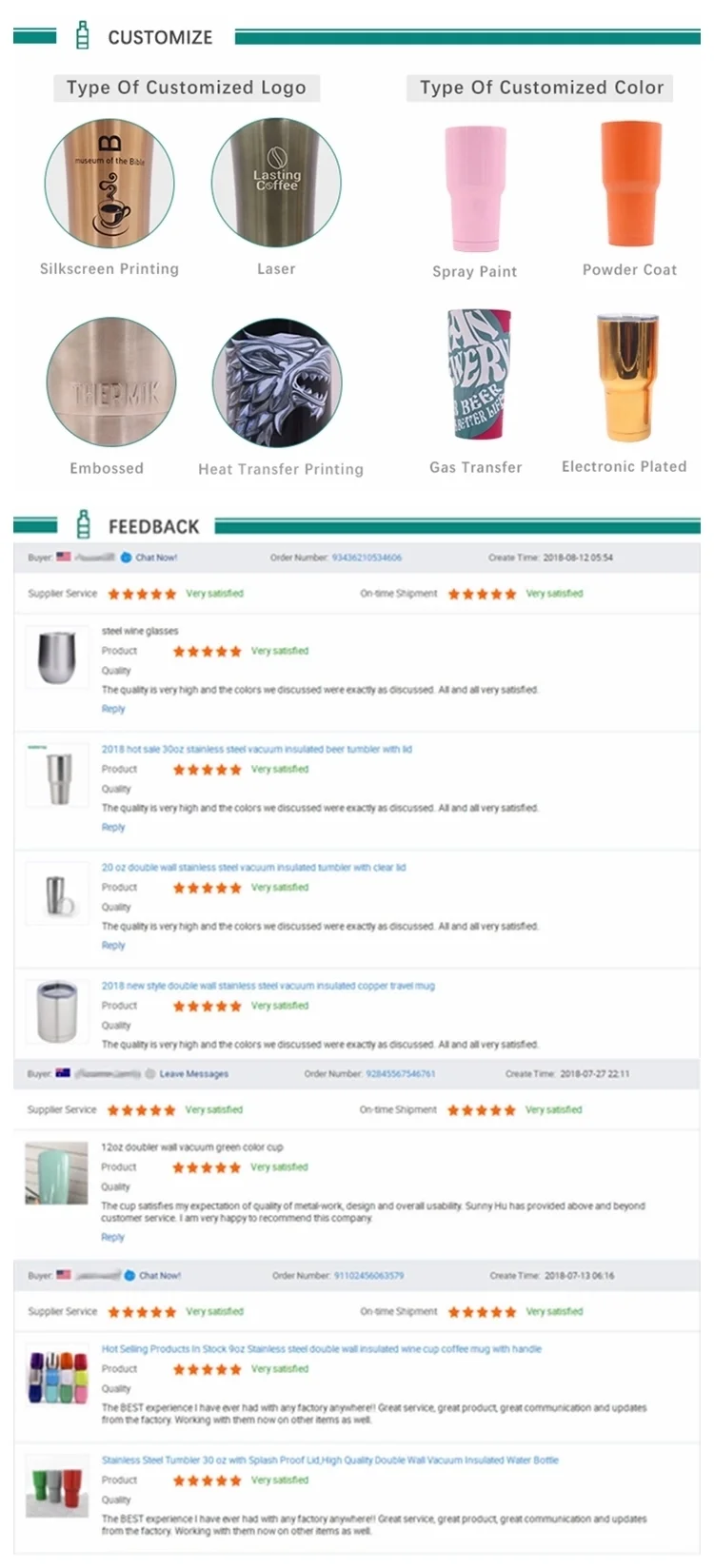Open the copper travel mug product link
This screenshot has height=1568, width=714.
[268, 986]
